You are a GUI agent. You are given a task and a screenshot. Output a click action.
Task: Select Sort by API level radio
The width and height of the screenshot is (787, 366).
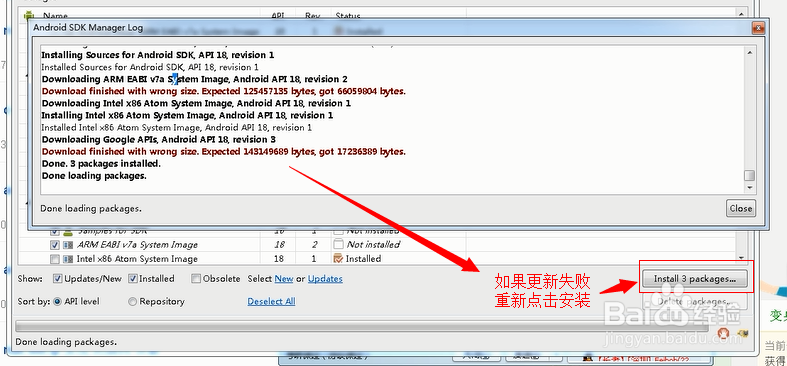57,301
